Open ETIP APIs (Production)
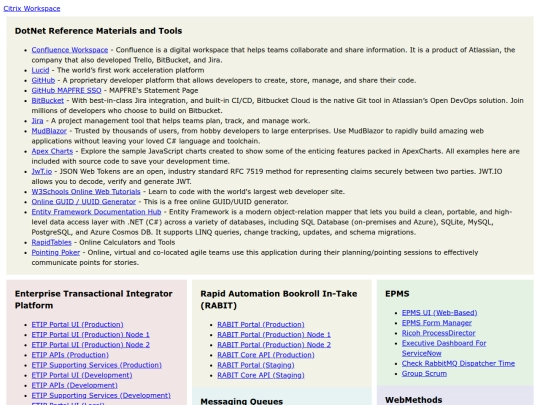The width and height of the screenshot is (540, 405). [x=70, y=355]
